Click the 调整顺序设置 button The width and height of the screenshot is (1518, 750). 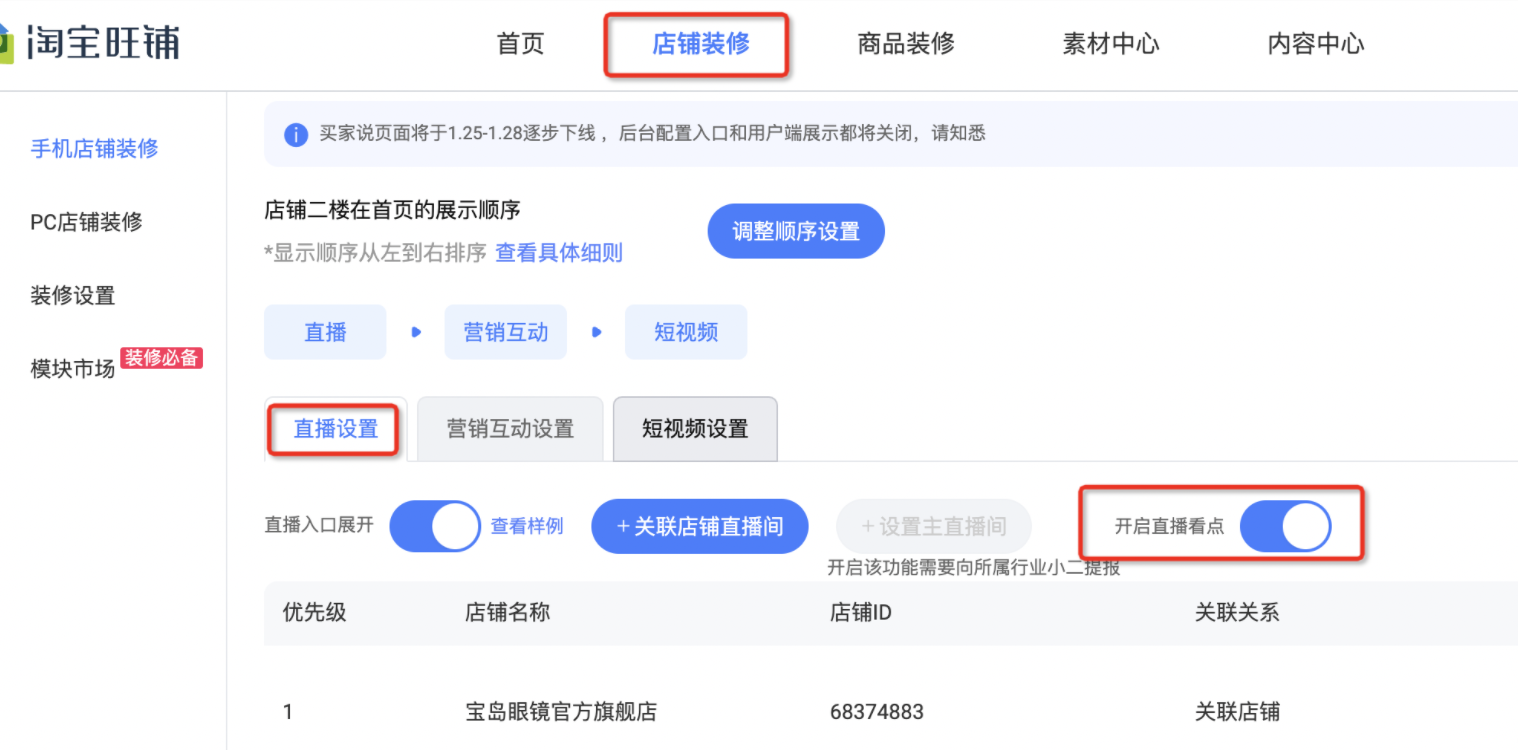796,231
